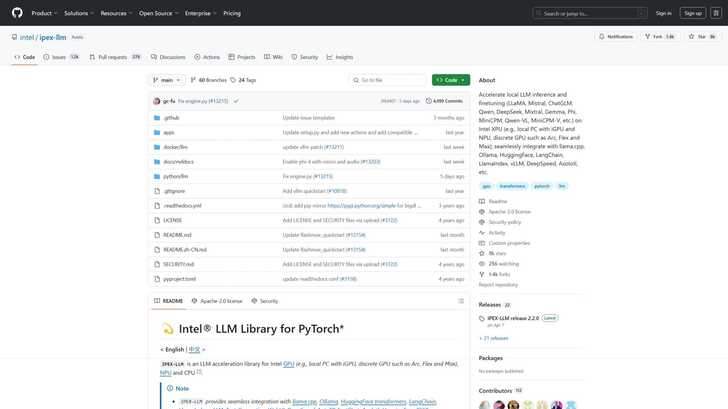Open the python/llm folder

click(176, 175)
